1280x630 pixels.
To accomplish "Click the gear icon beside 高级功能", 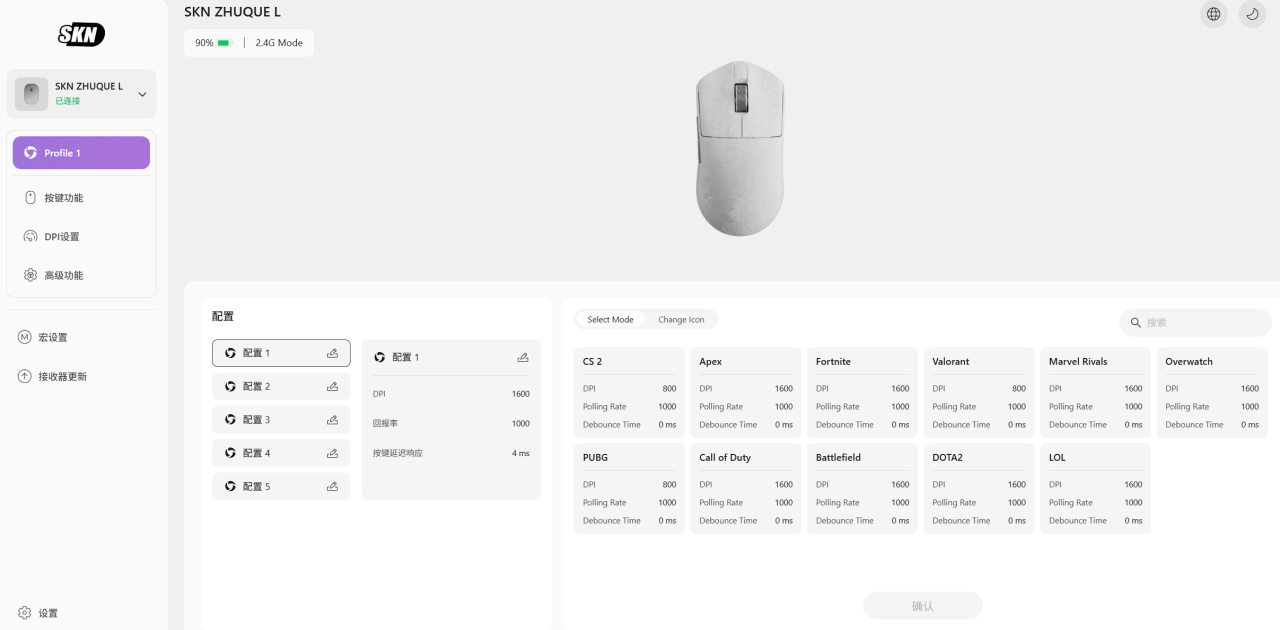I will 30,275.
